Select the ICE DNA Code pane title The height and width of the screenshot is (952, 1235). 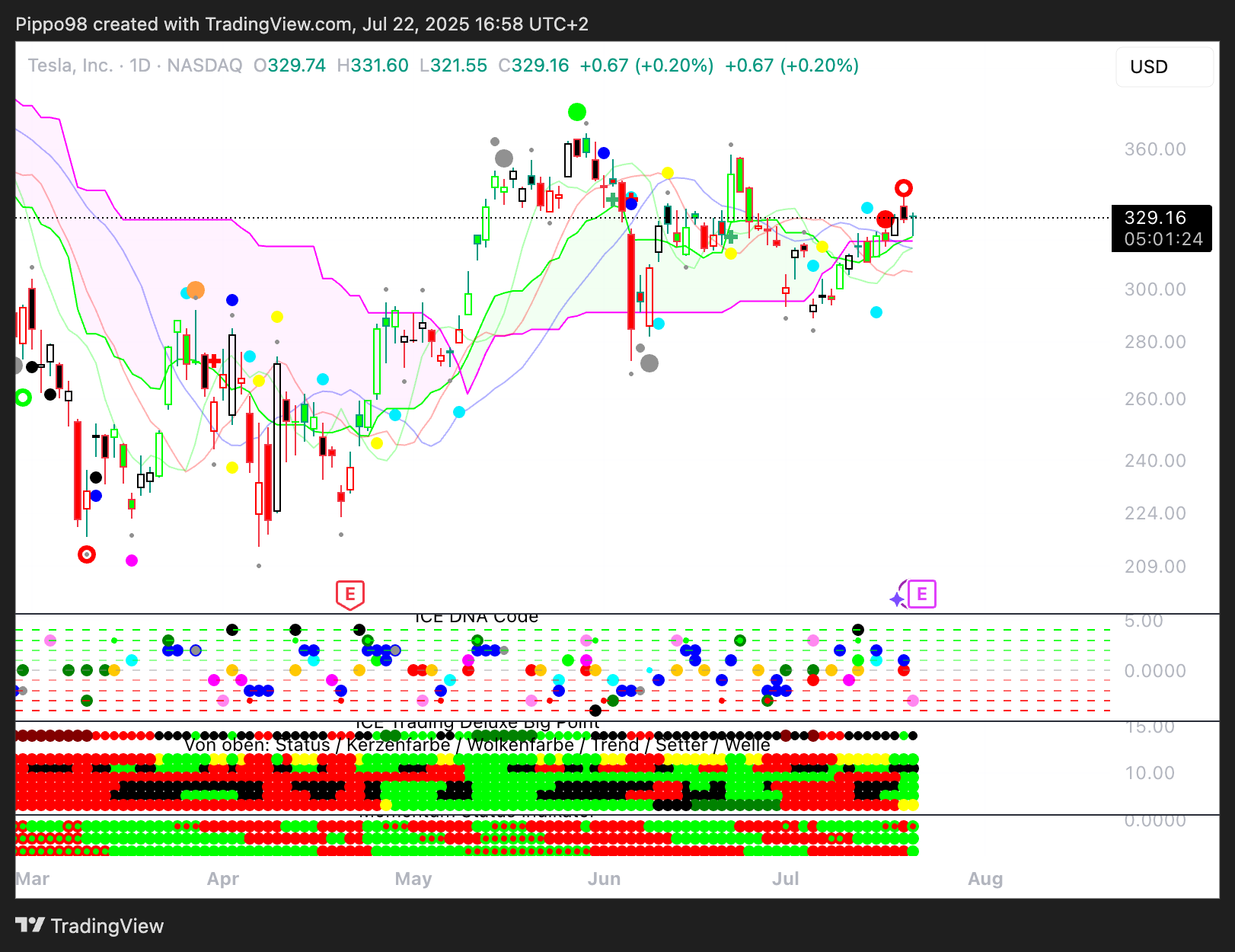click(476, 618)
